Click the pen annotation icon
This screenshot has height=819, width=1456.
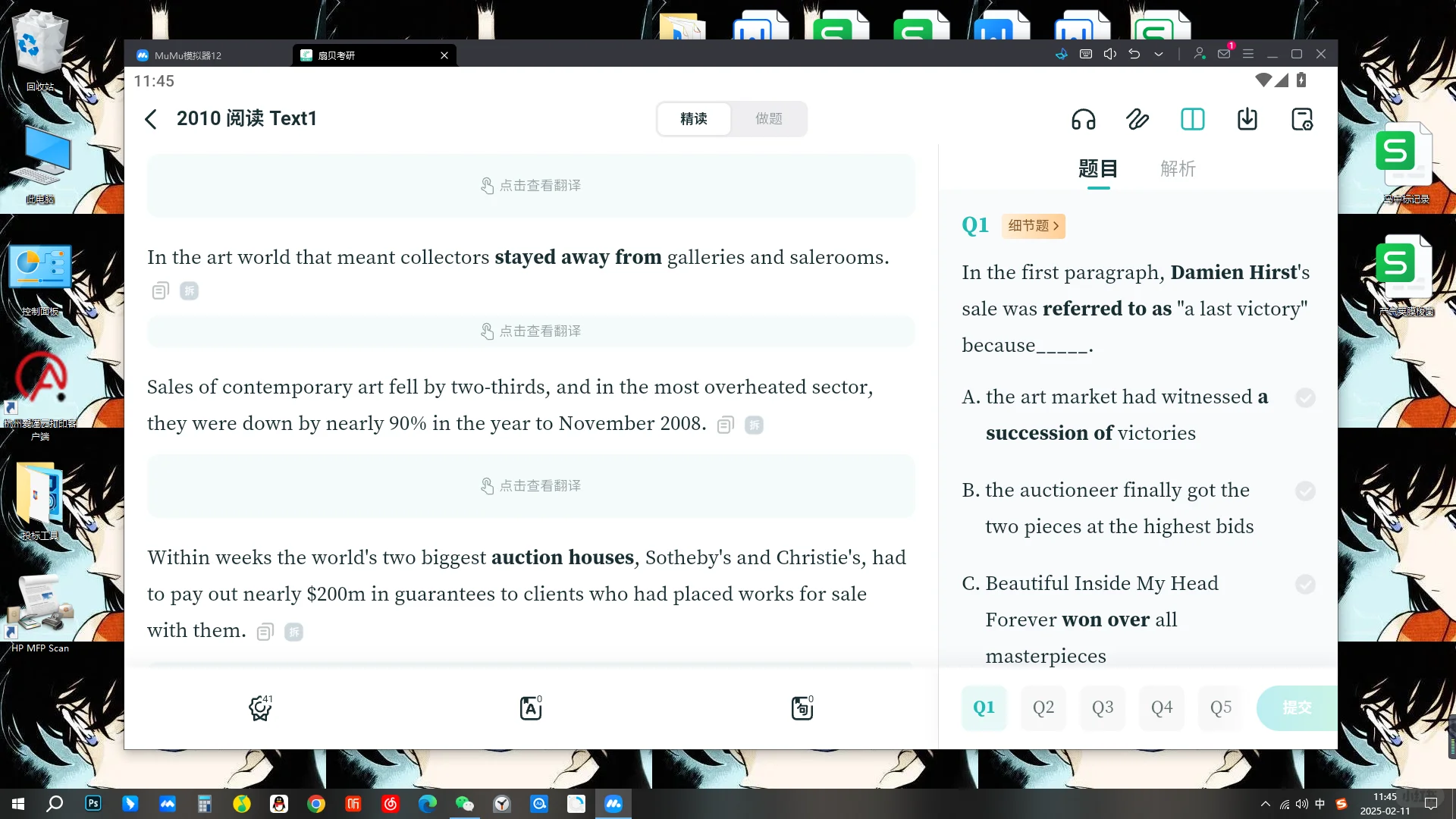(x=1137, y=119)
